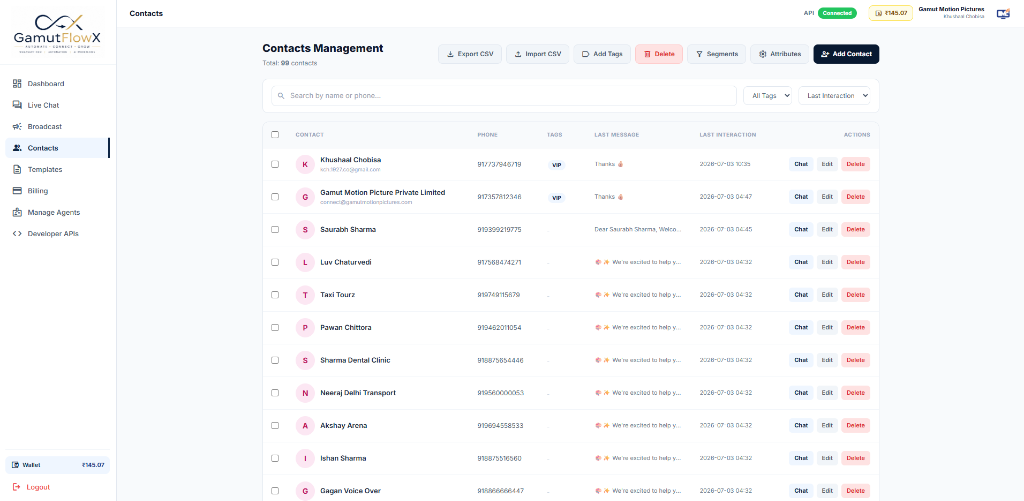1024x501 pixels.
Task: Click the Export CSV button
Action: tap(470, 54)
